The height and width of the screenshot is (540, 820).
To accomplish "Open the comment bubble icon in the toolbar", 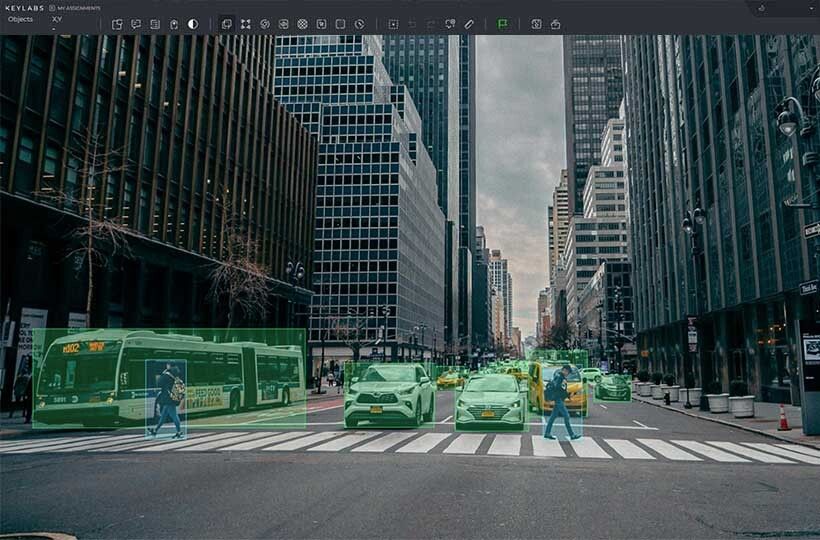I will pos(136,24).
